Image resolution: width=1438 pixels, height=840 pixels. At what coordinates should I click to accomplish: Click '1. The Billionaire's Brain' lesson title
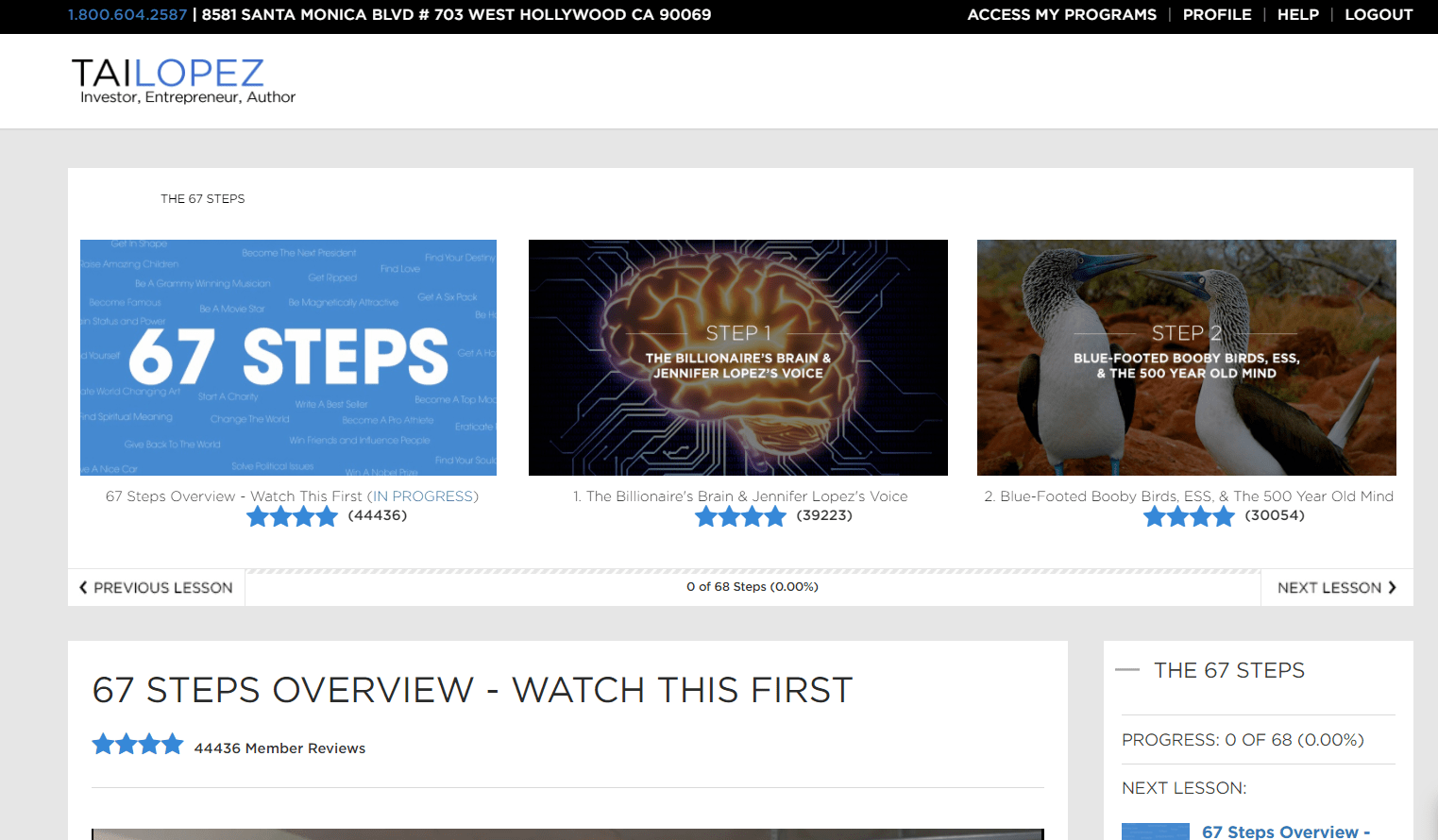tap(740, 496)
